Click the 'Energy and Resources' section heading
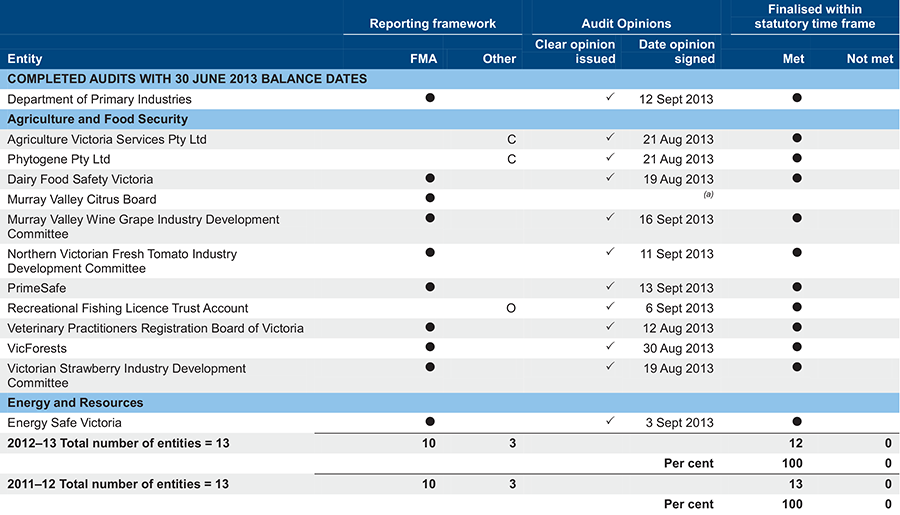This screenshot has width=900, height=515. pos(75,403)
